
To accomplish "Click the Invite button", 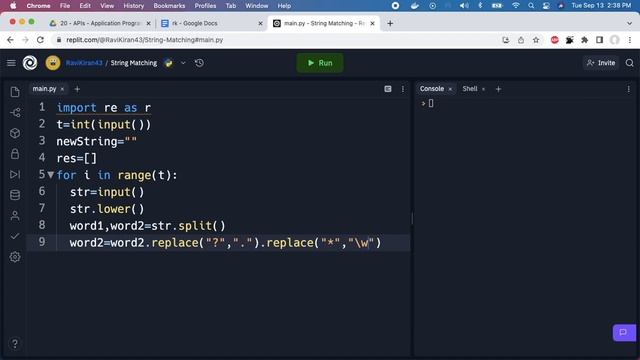I will 601,63.
